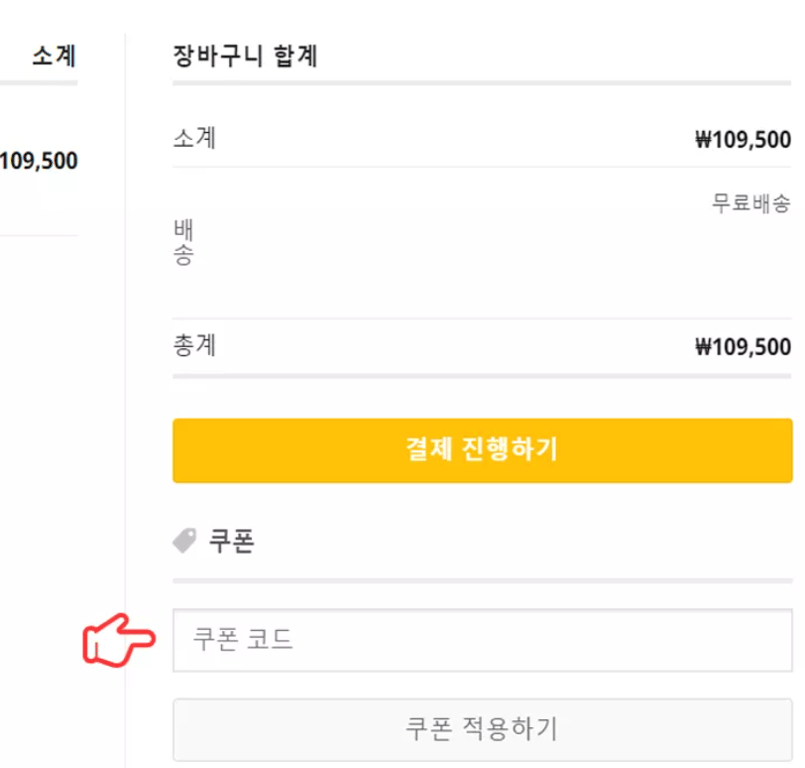Click the 소계 column header in the left table

[x=53, y=56]
